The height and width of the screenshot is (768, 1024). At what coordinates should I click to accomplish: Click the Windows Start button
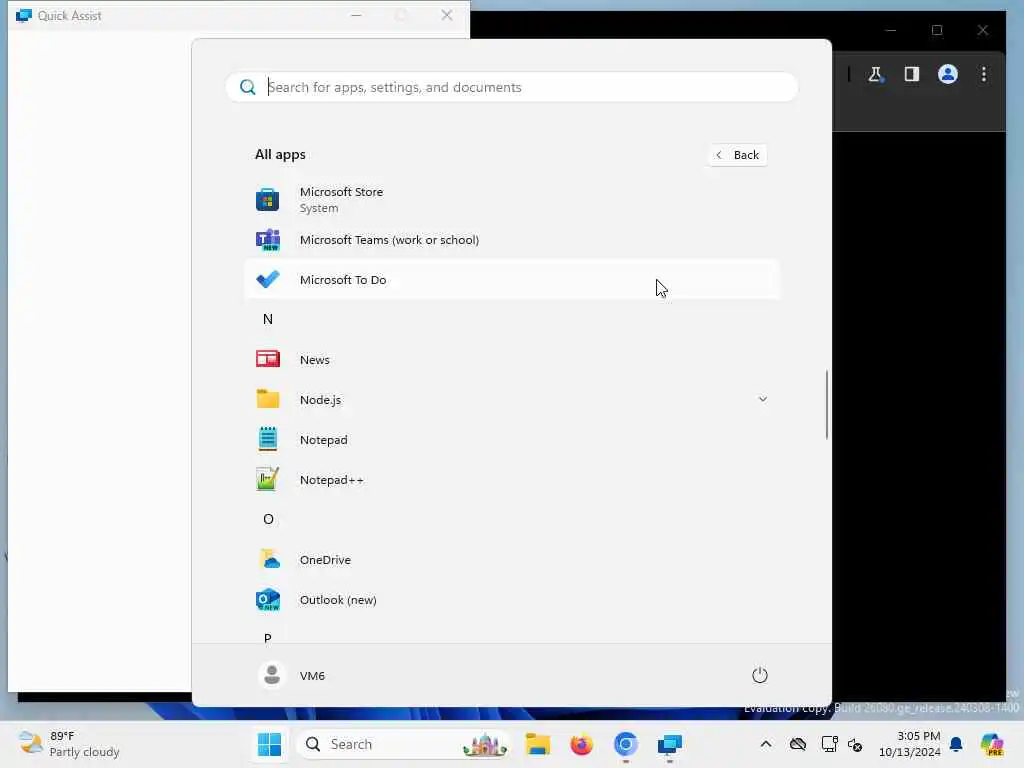[269, 744]
